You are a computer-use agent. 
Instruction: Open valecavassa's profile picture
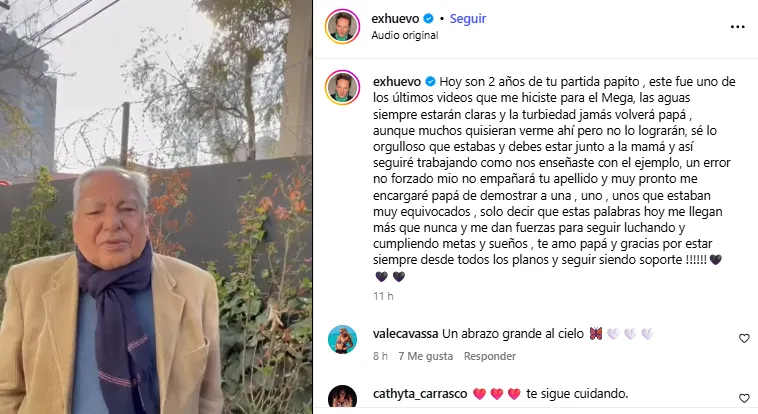[342, 339]
